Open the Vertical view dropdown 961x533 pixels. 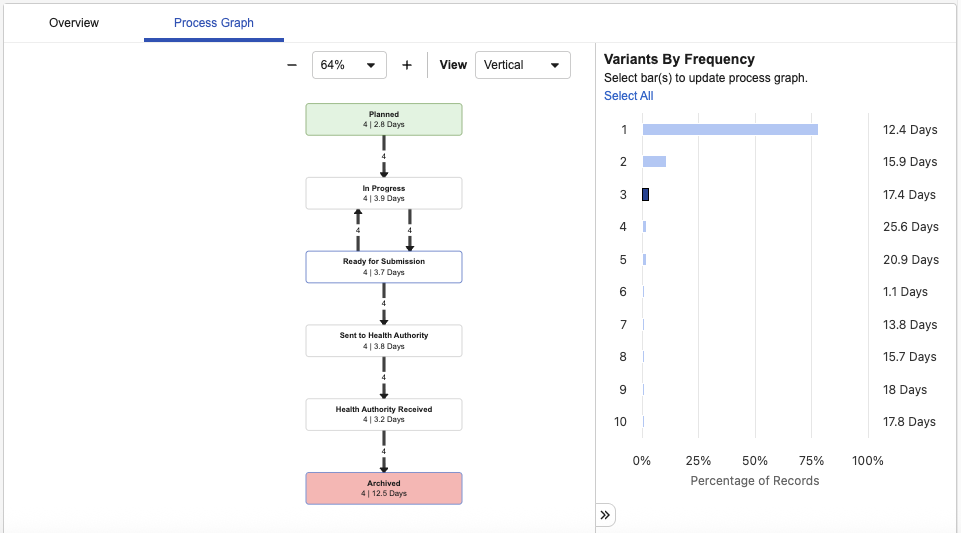coord(522,65)
